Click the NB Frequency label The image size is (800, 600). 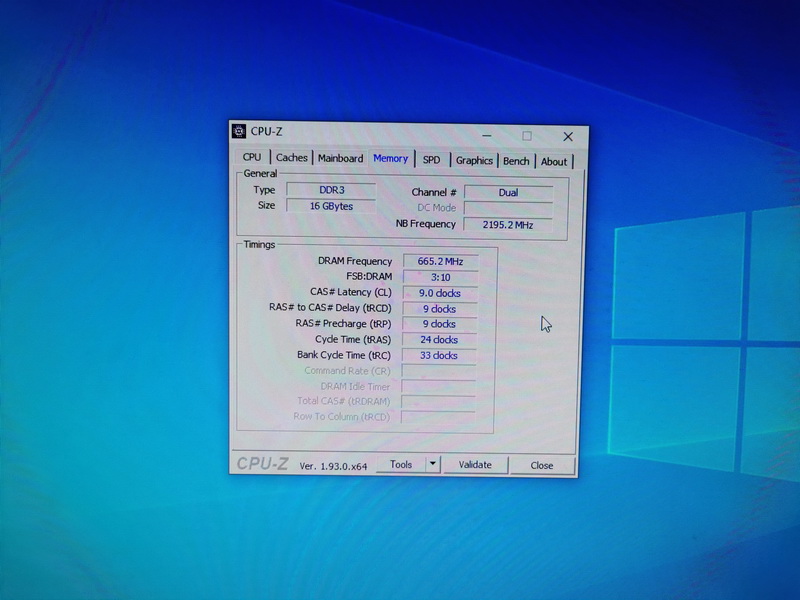tap(426, 223)
